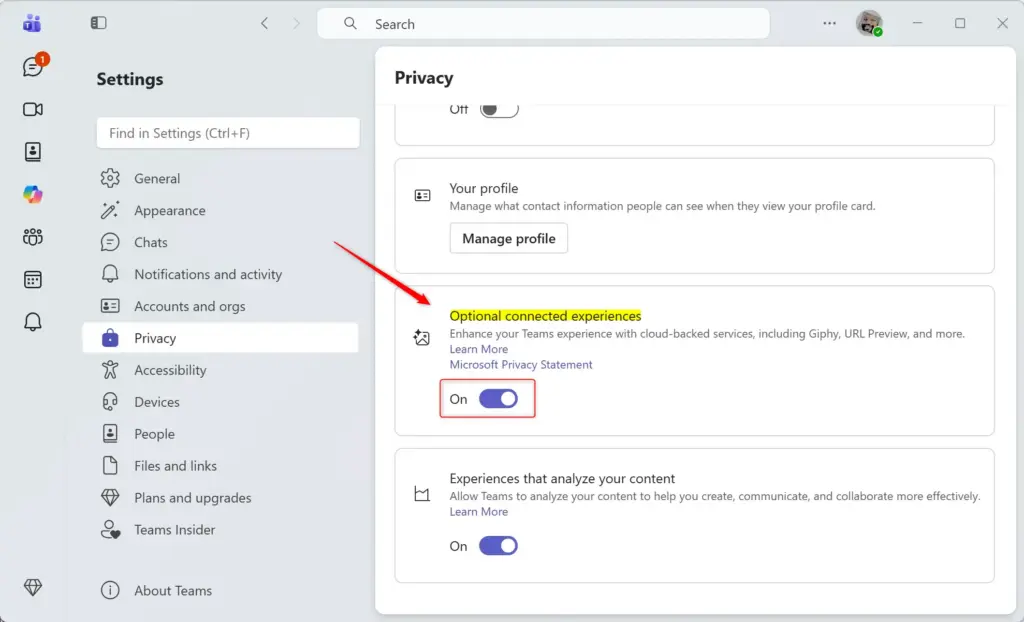1024x622 pixels.
Task: Open Devices settings
Action: [221, 402]
